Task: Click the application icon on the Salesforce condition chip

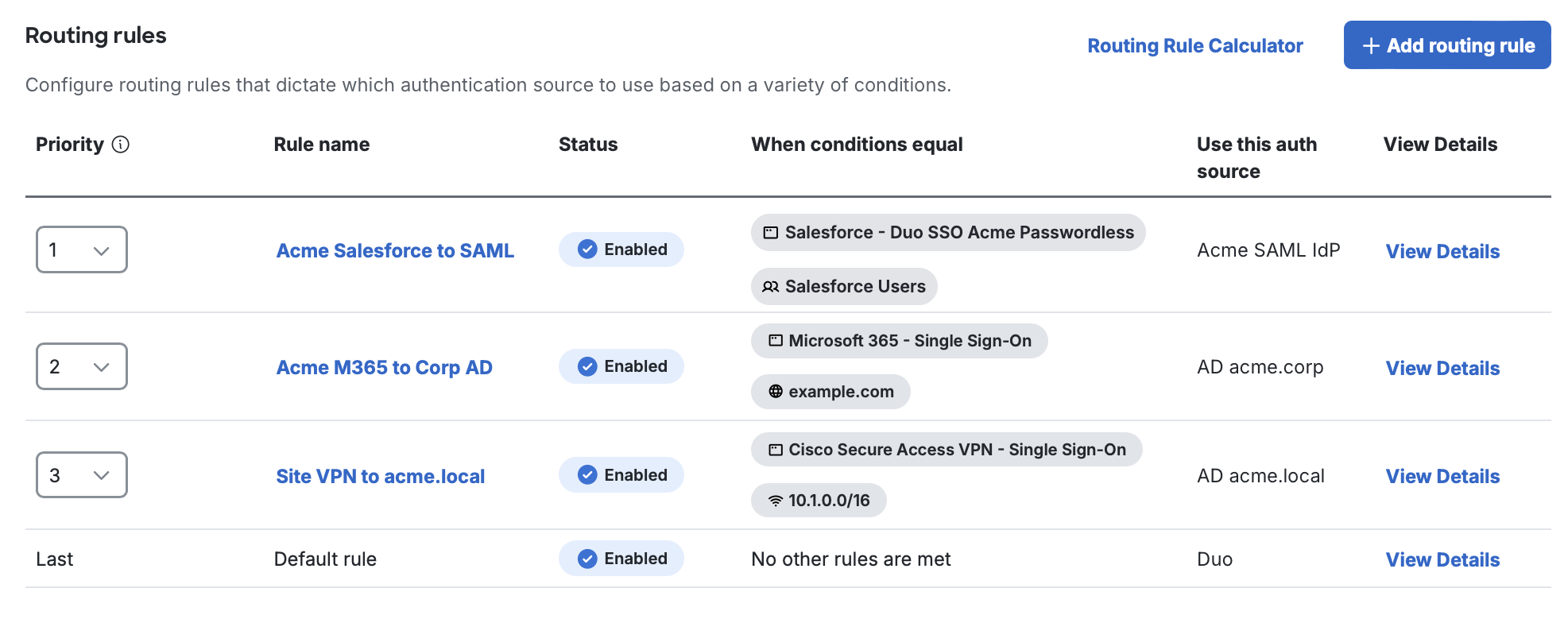Action: 769,232
